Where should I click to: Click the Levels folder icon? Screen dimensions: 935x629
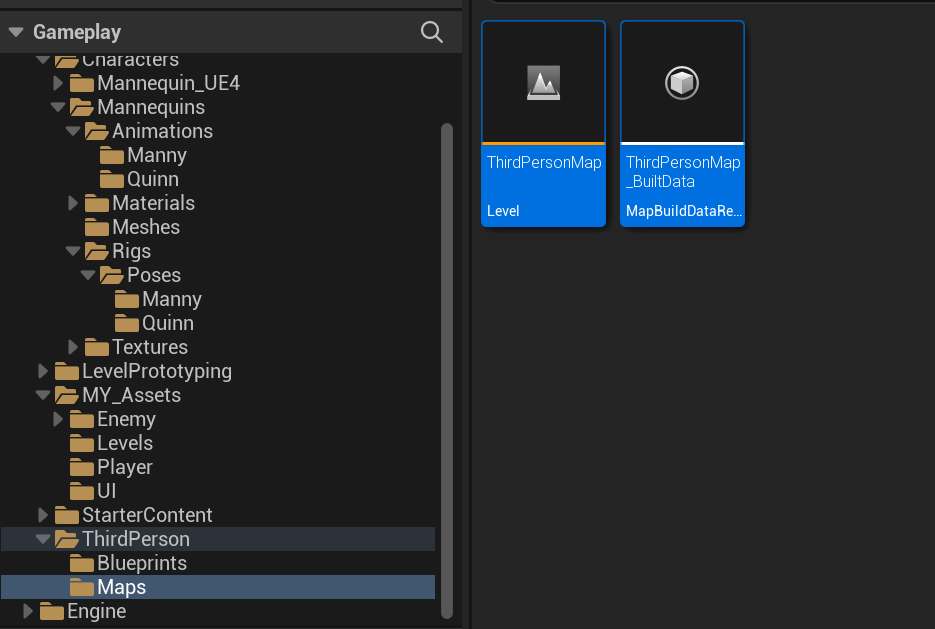pos(82,443)
